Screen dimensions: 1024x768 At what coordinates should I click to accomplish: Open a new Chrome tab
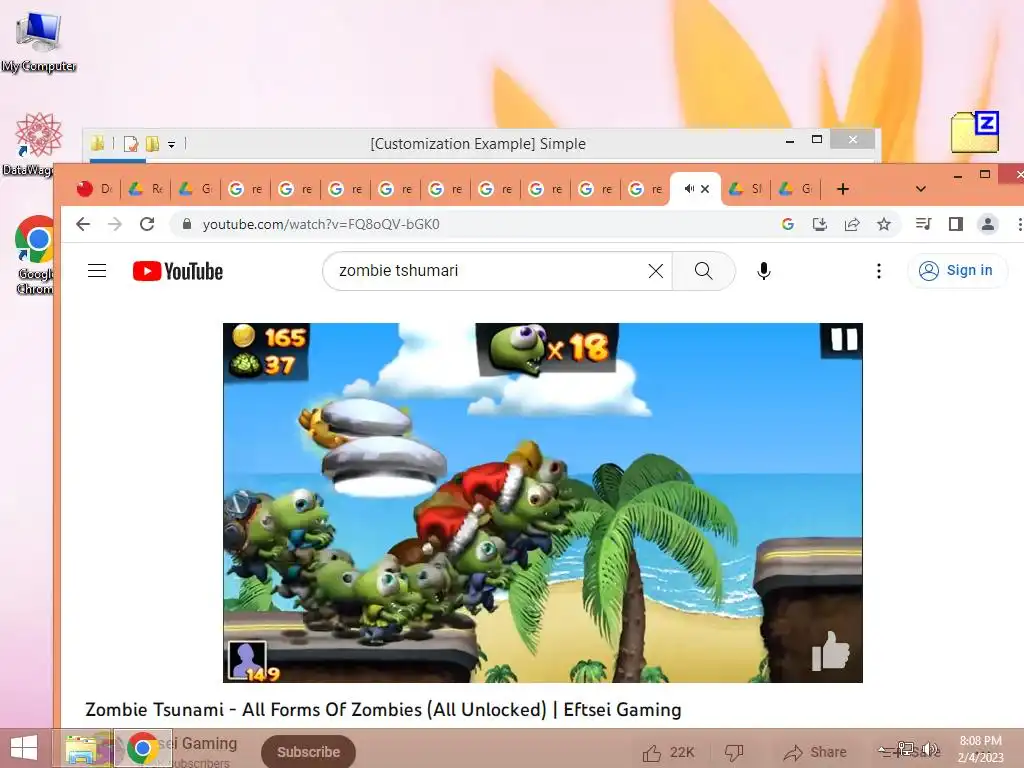coord(842,189)
